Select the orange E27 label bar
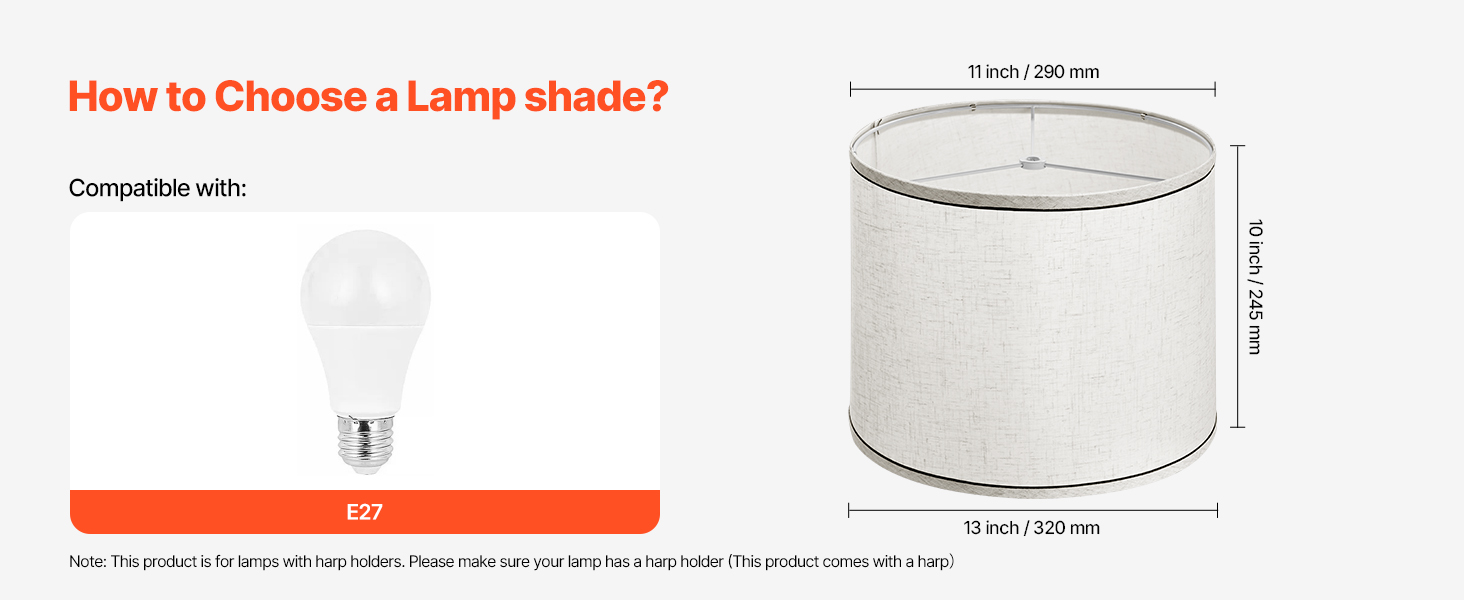 pyautogui.click(x=365, y=512)
